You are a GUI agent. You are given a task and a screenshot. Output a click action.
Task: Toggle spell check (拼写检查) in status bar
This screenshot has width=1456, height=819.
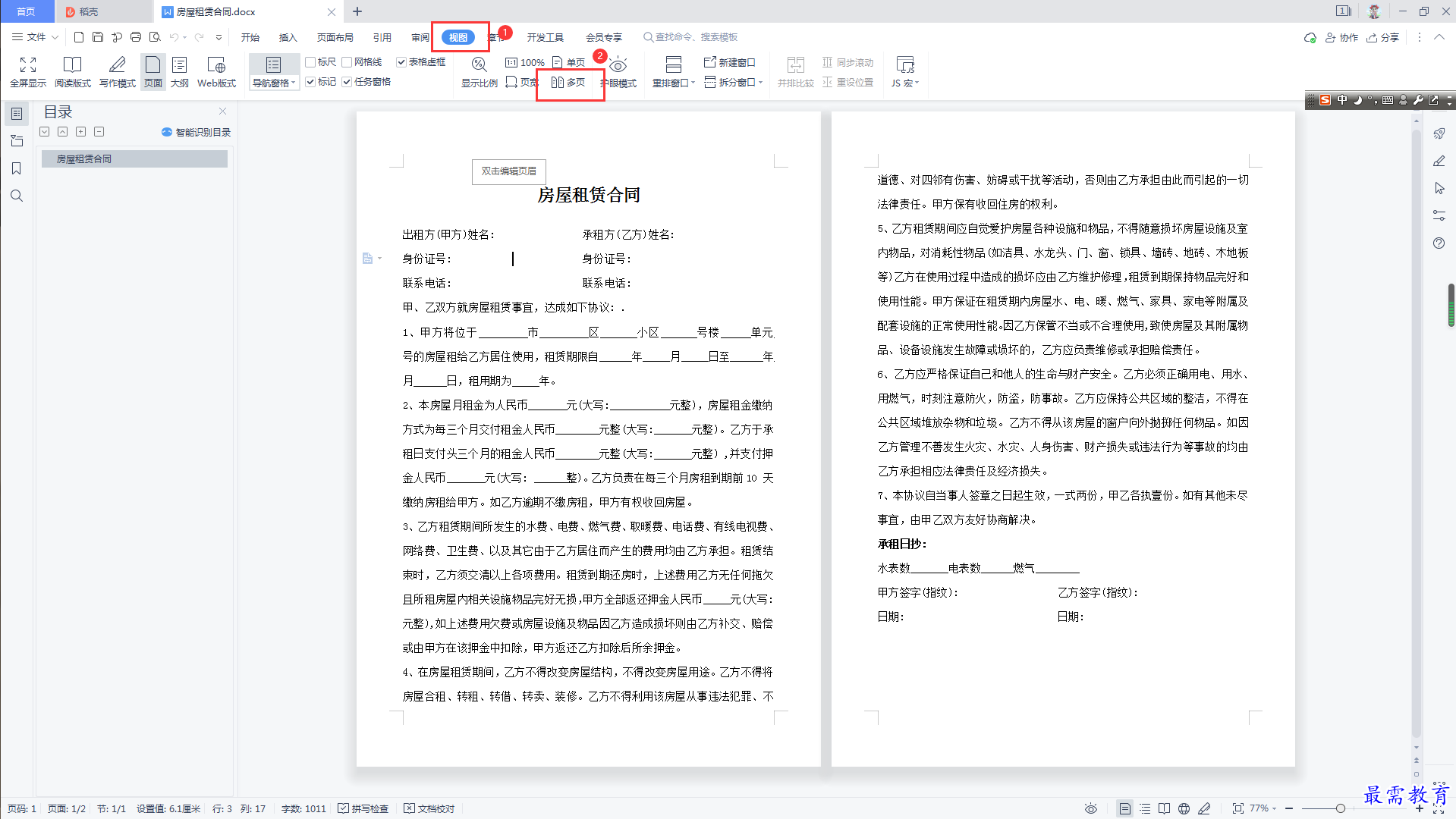363,808
